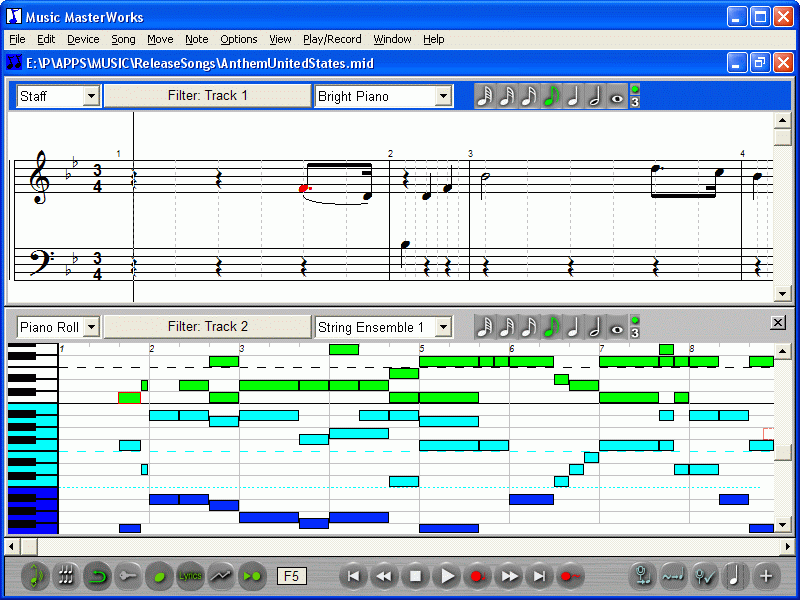Click the horizontal scrollbar thumb

28,546
